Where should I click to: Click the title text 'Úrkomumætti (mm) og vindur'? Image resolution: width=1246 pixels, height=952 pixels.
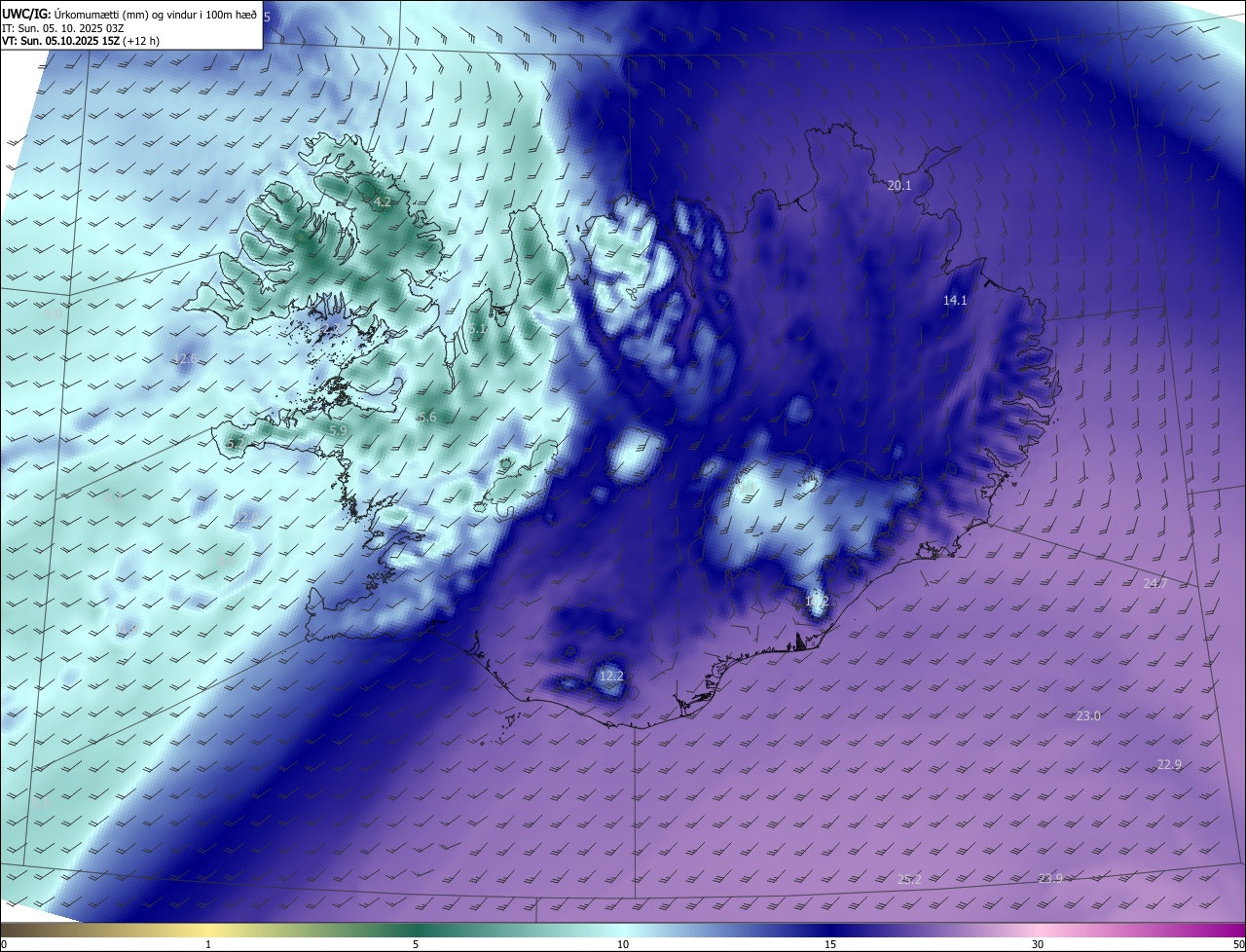(124, 13)
